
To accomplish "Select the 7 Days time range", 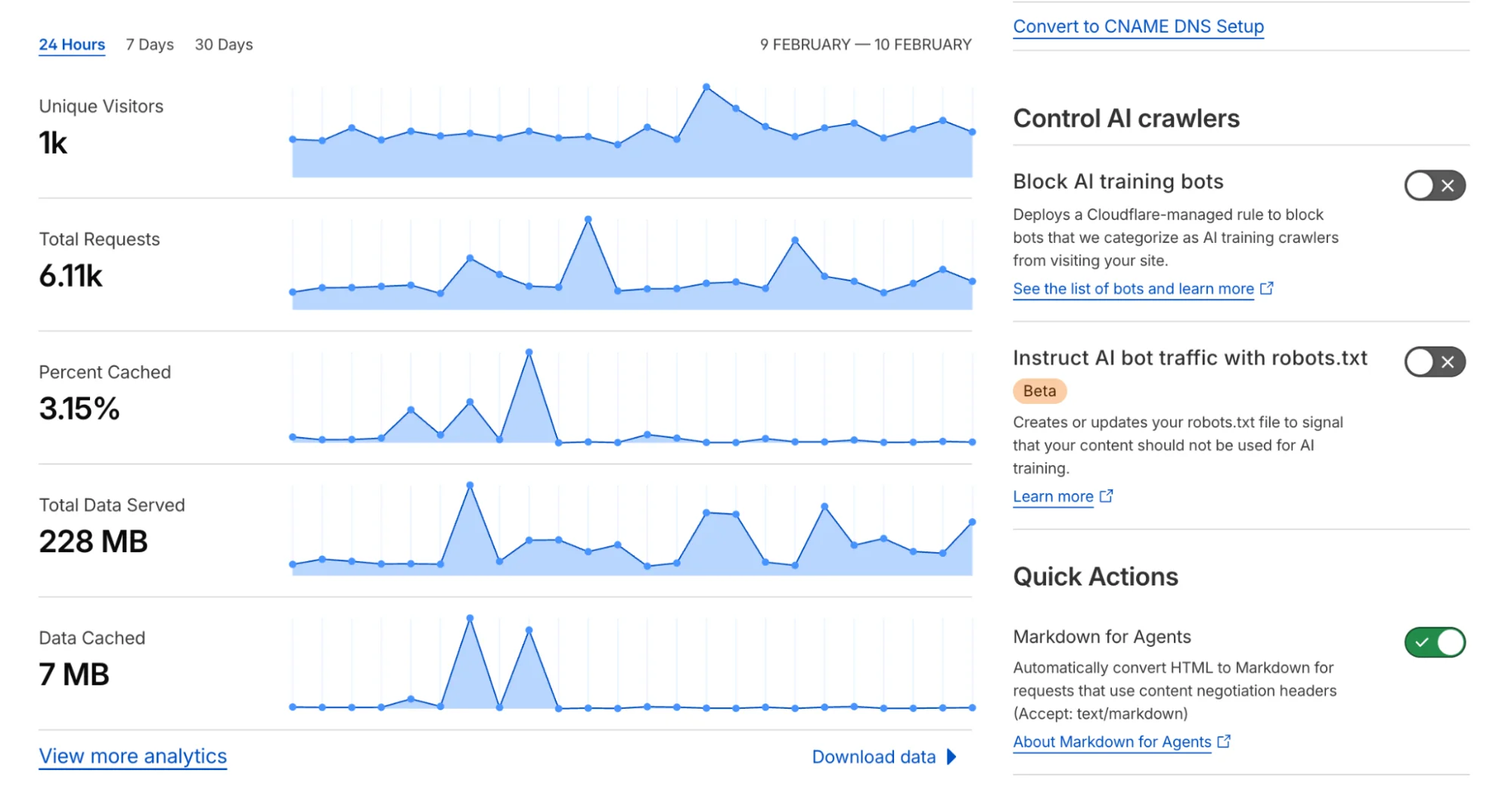I will (x=150, y=45).
